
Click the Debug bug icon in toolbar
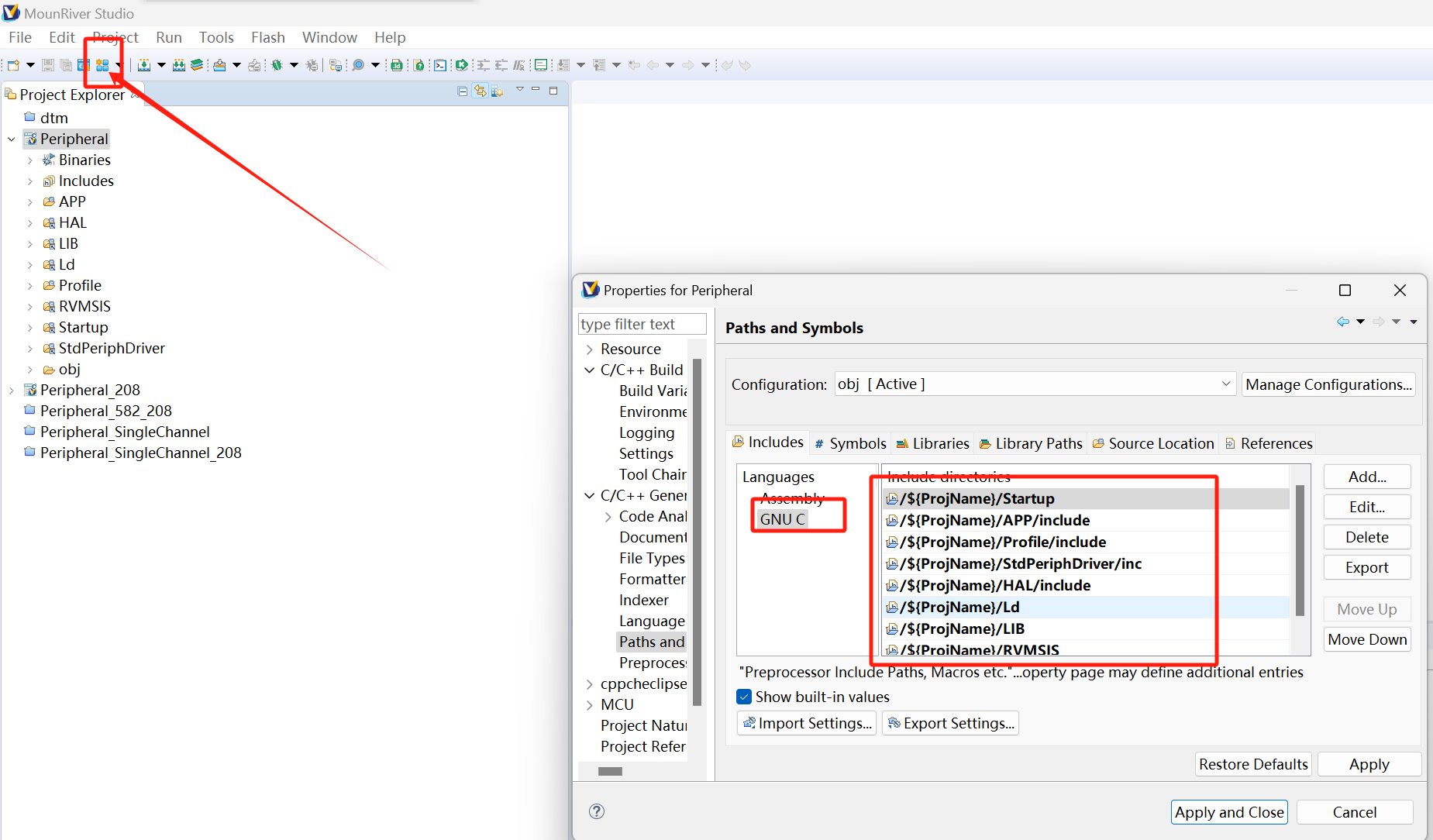coord(277,65)
